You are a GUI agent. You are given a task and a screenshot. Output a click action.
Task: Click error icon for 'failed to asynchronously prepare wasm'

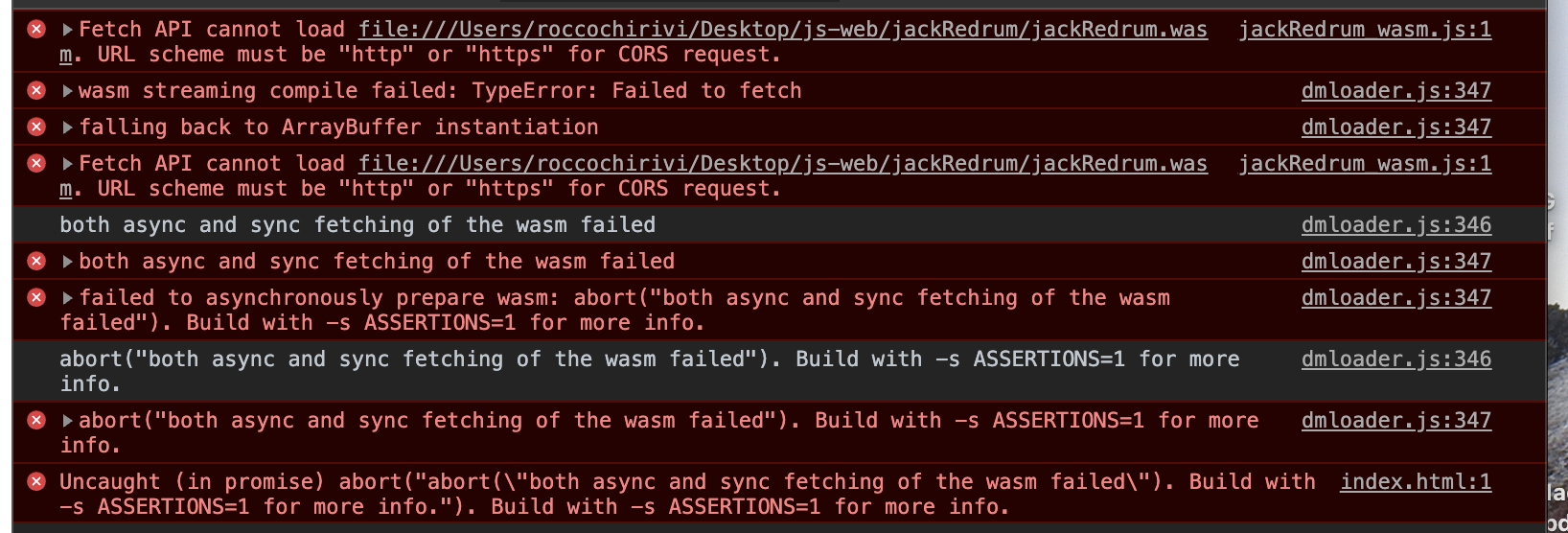36,298
